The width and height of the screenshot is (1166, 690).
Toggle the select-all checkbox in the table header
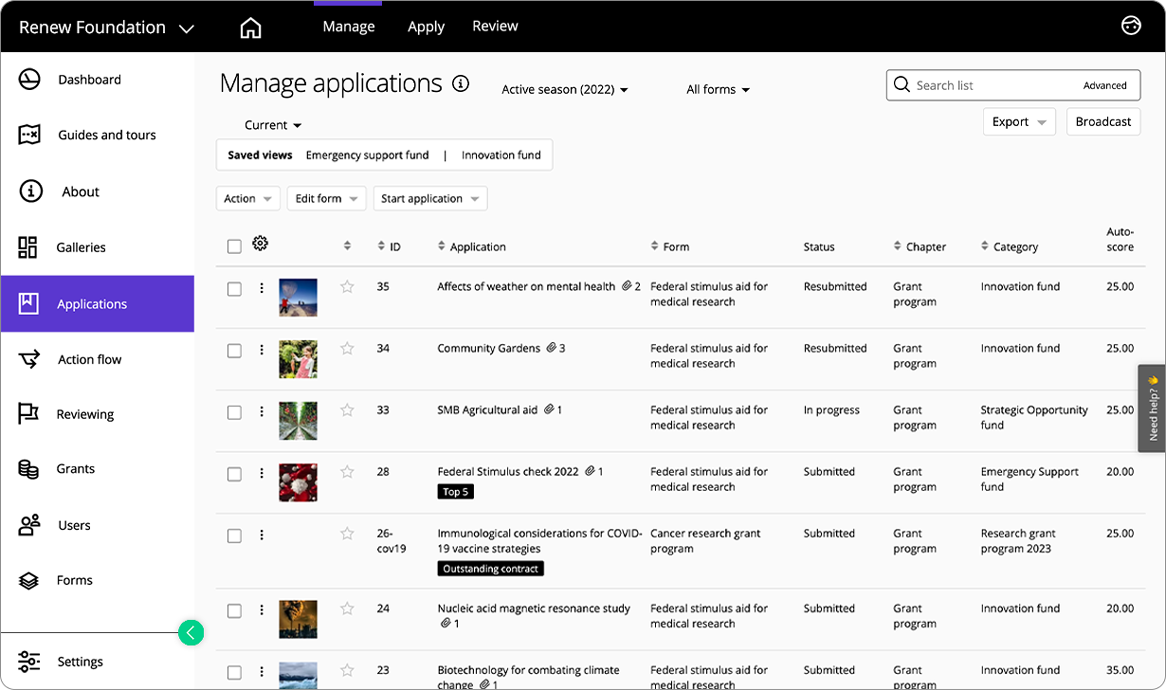pos(234,244)
